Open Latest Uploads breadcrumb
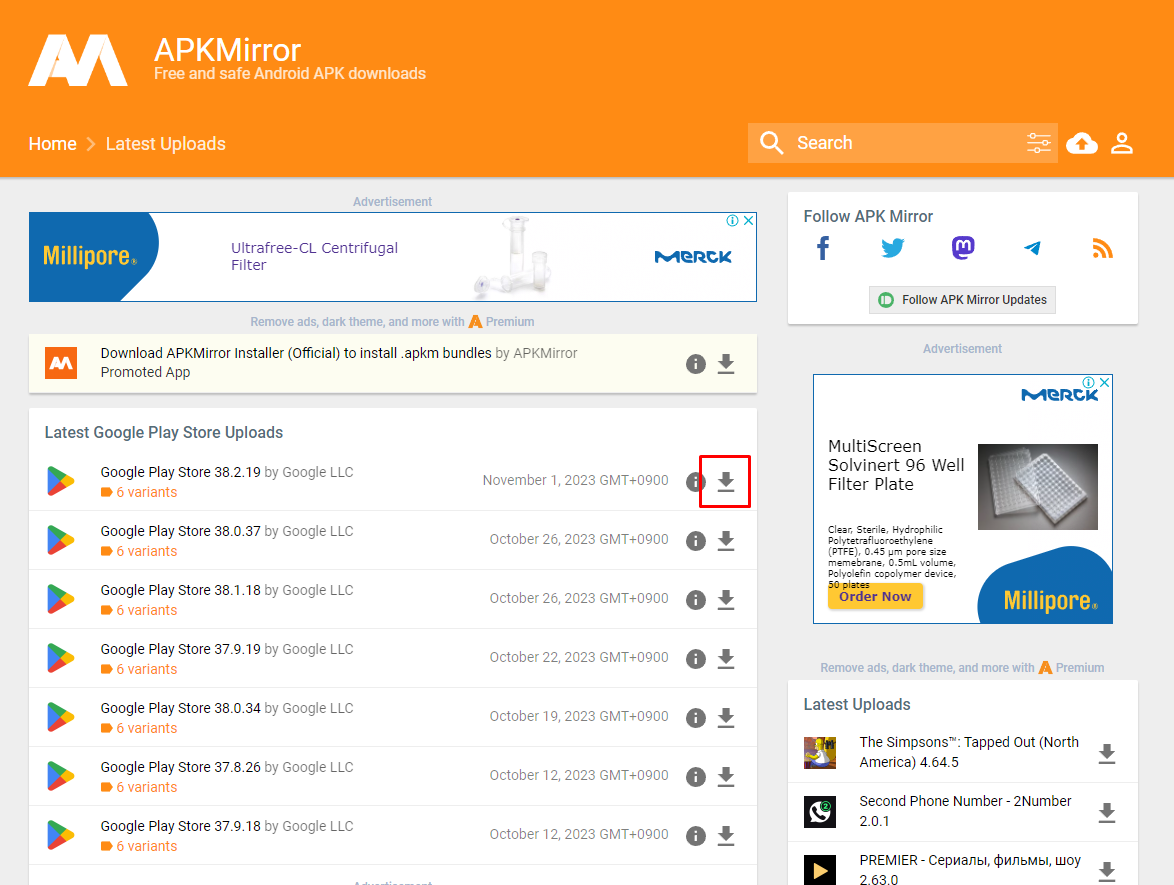The height and width of the screenshot is (885, 1174). [165, 144]
